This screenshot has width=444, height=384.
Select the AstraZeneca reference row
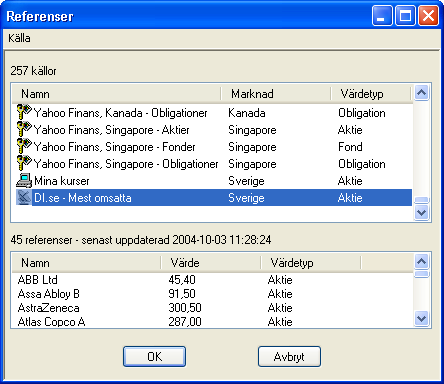[212, 308]
